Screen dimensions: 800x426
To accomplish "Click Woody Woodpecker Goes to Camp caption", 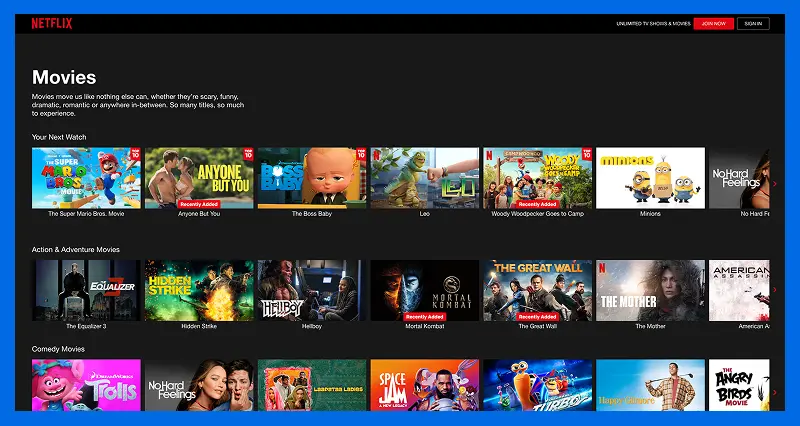I will tap(538, 214).
